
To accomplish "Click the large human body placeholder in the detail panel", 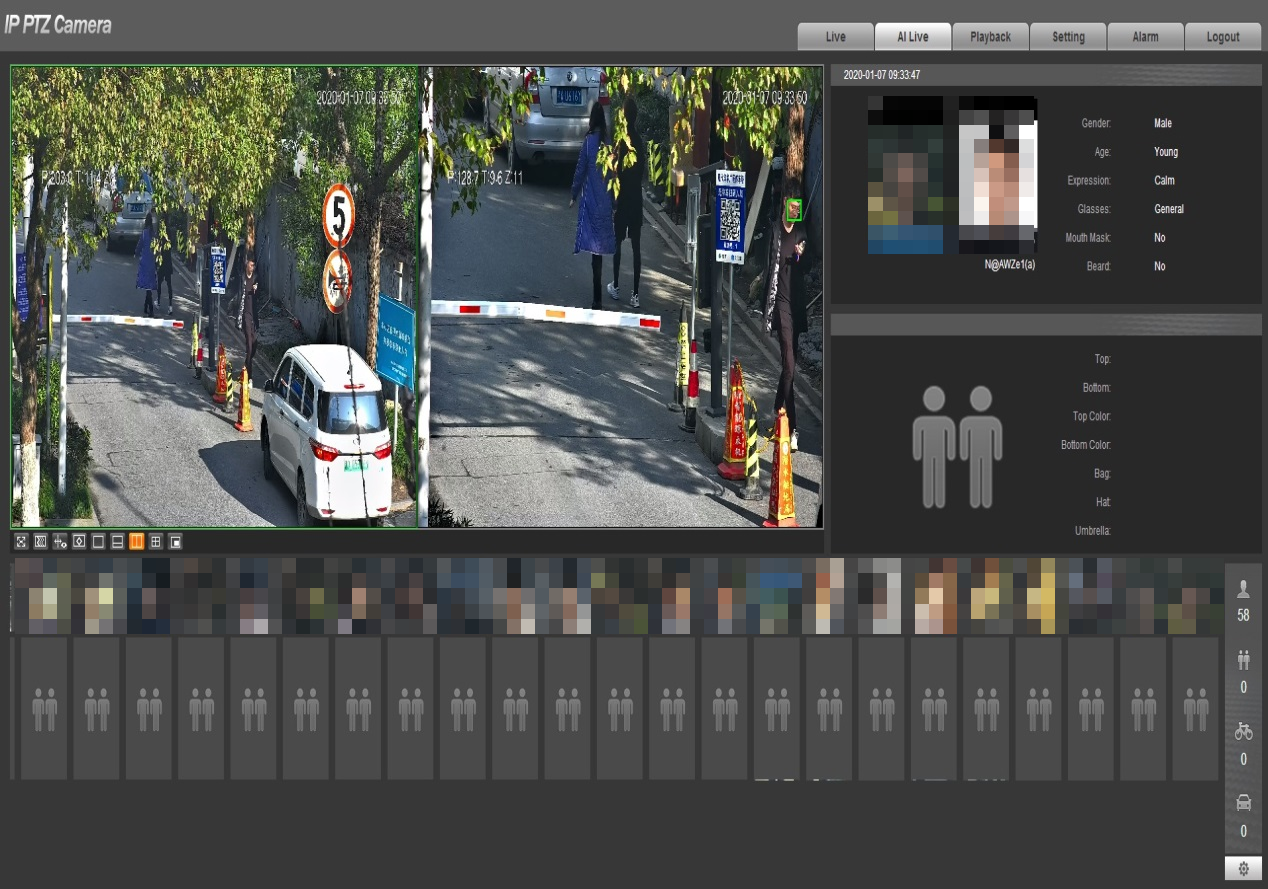I will point(957,446).
